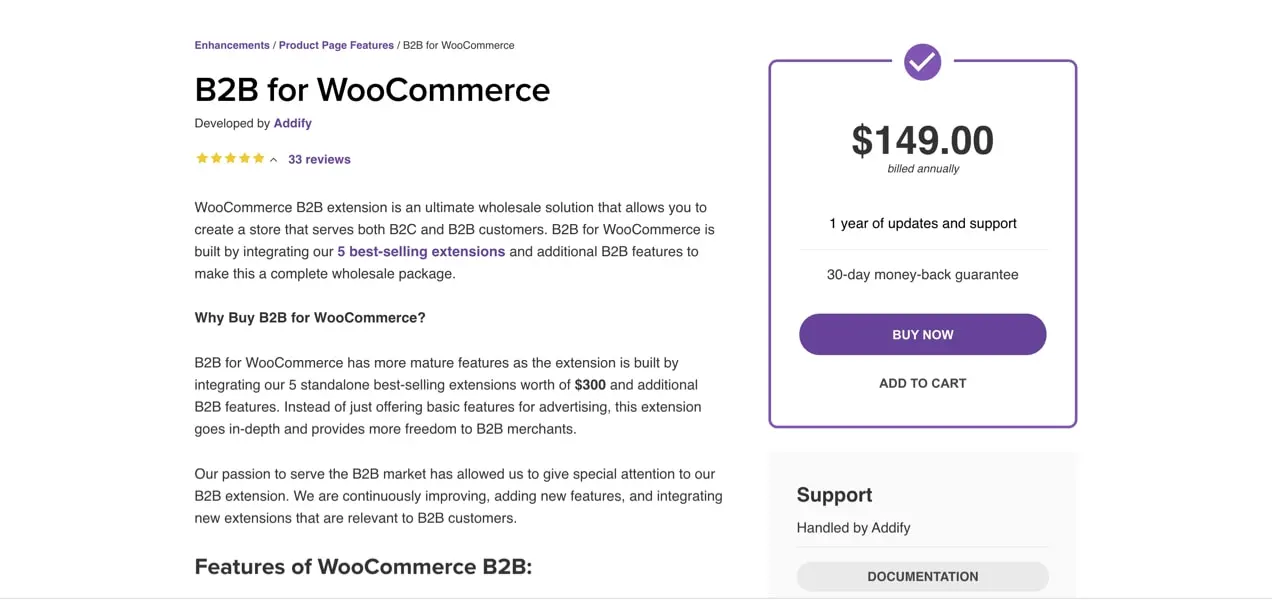Viewport: 1272px width, 600px height.
Task: Click the Support section heading
Action: click(x=834, y=495)
